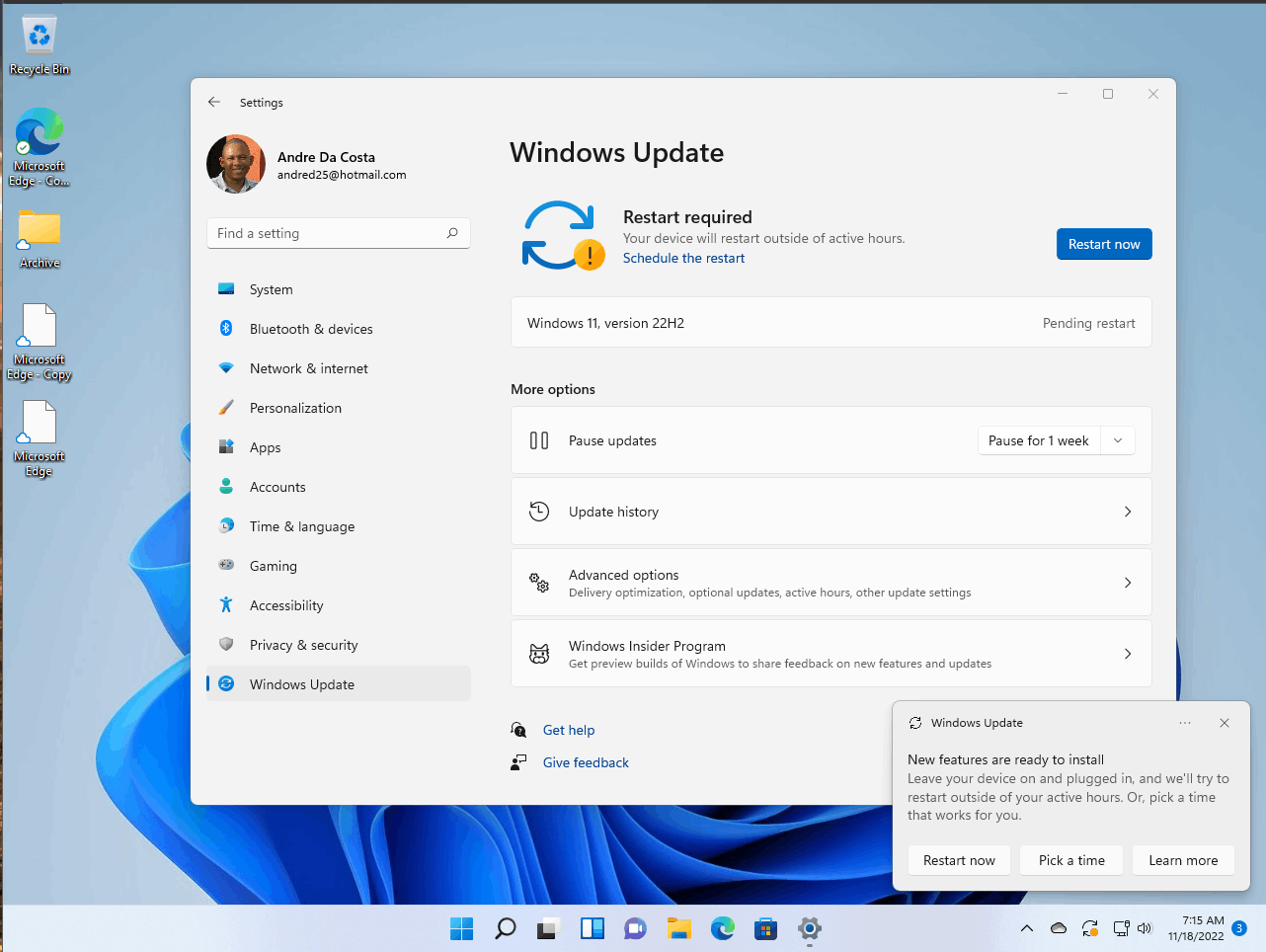Viewport: 1266px width, 952px height.
Task: Open System settings
Action: click(339, 289)
